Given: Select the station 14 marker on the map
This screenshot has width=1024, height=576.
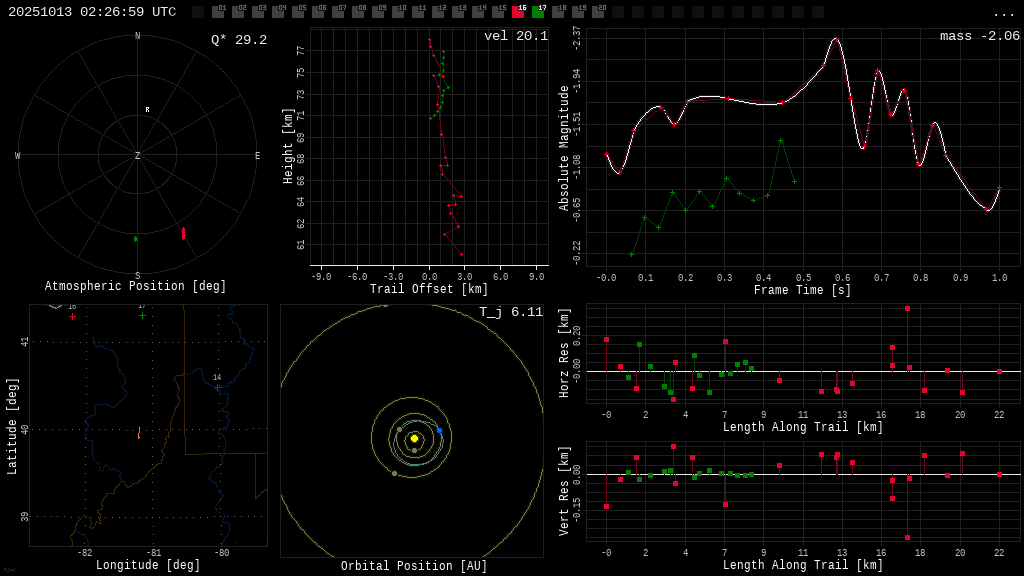Looking at the screenshot, I should [x=217, y=387].
